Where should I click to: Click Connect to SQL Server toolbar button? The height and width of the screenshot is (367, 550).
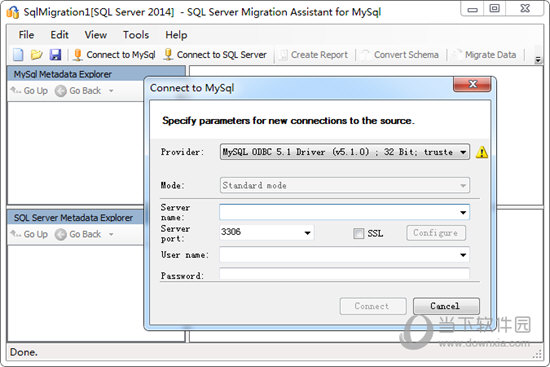(x=215, y=55)
